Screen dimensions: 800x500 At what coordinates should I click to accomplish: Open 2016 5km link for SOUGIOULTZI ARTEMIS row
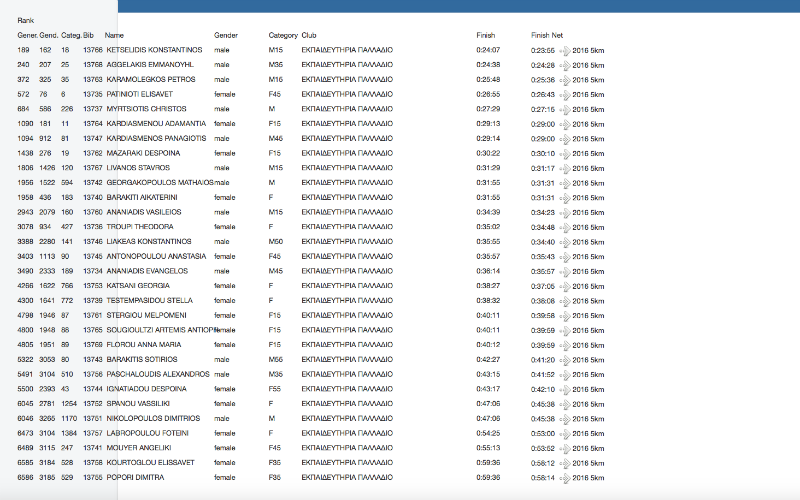coord(588,331)
